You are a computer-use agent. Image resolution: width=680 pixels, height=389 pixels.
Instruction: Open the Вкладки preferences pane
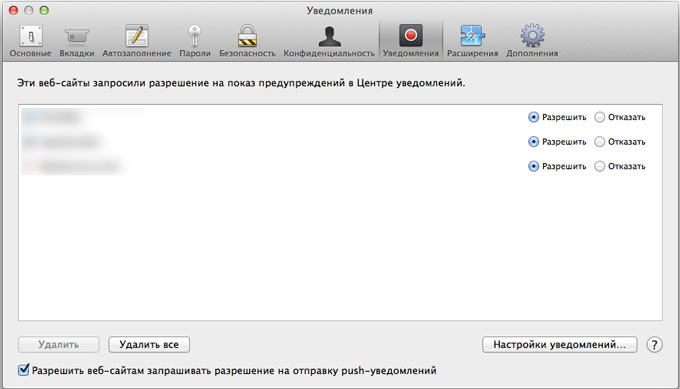click(77, 41)
